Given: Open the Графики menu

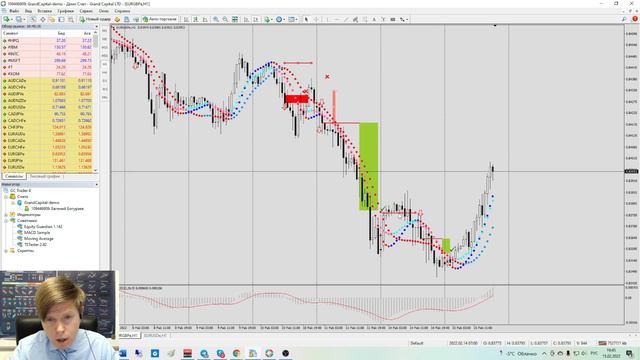Looking at the screenshot, I should point(65,11).
